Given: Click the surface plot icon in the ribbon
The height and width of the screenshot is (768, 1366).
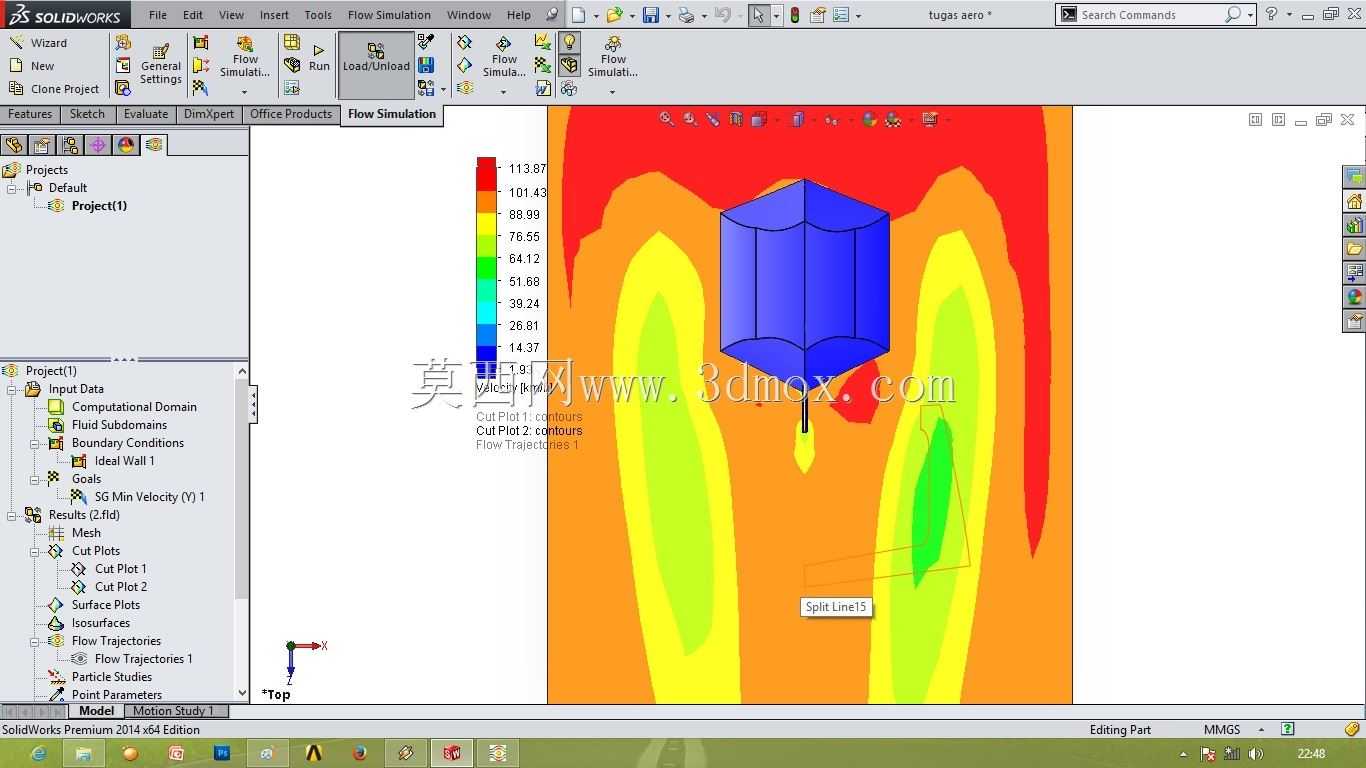Looking at the screenshot, I should (x=464, y=65).
